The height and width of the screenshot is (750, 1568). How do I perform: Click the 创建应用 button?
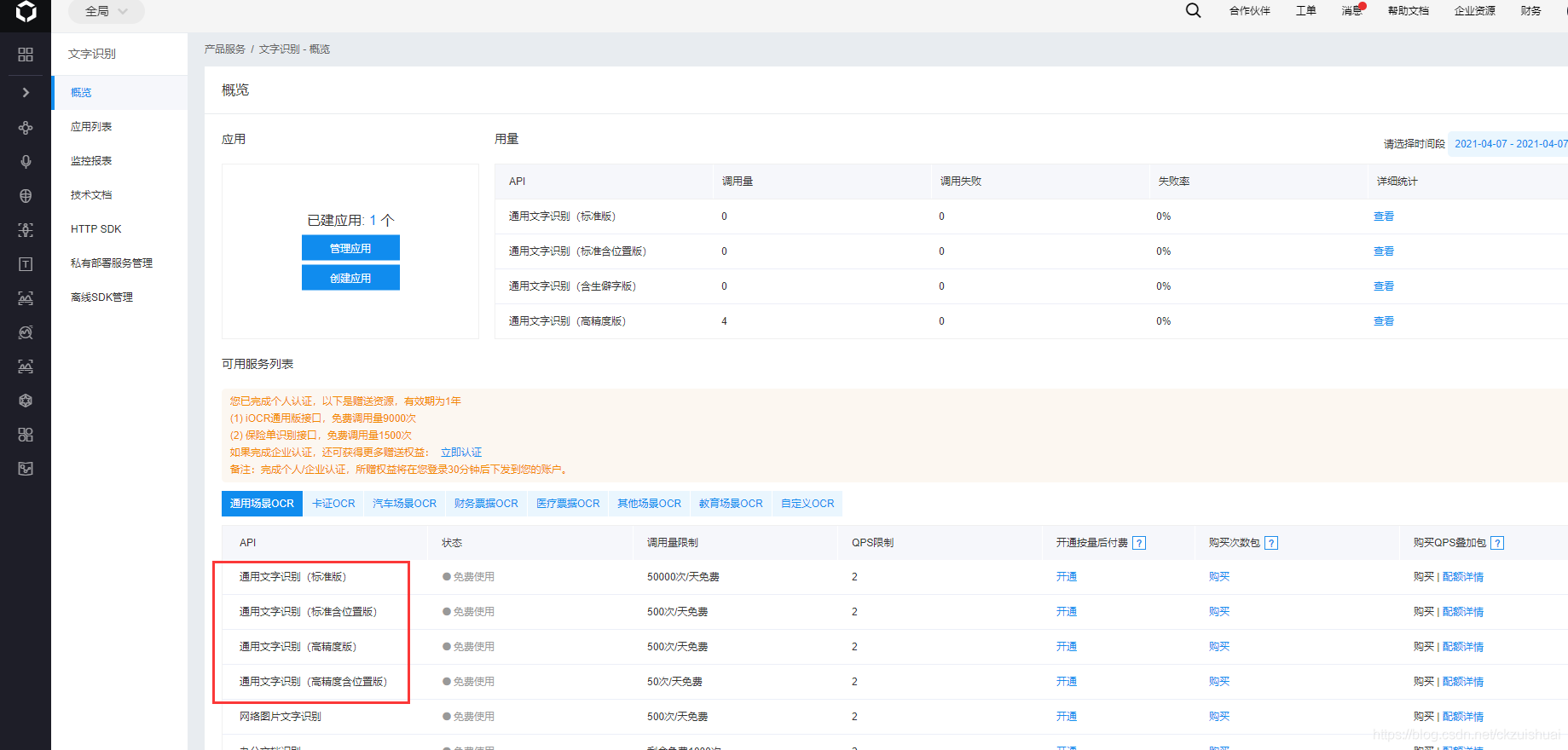tap(350, 278)
